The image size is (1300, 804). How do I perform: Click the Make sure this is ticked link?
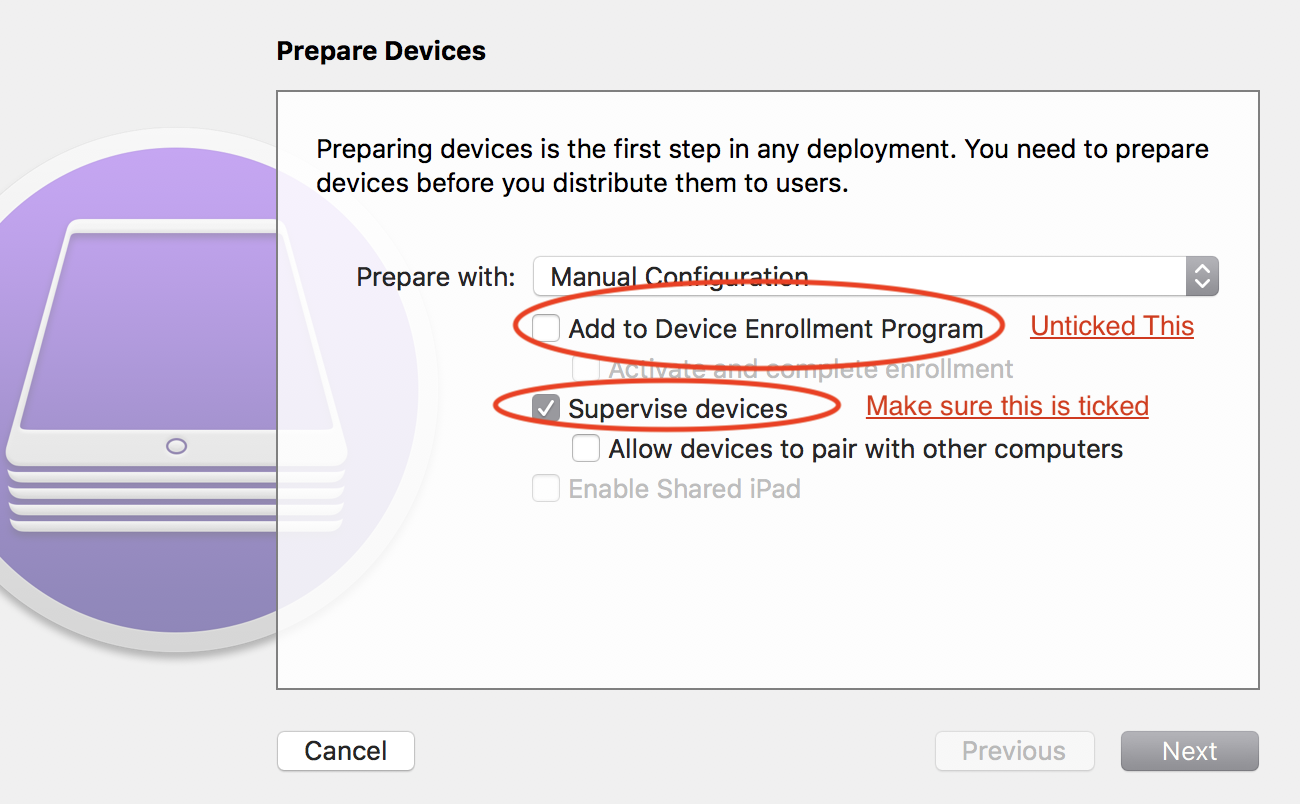(x=1007, y=406)
